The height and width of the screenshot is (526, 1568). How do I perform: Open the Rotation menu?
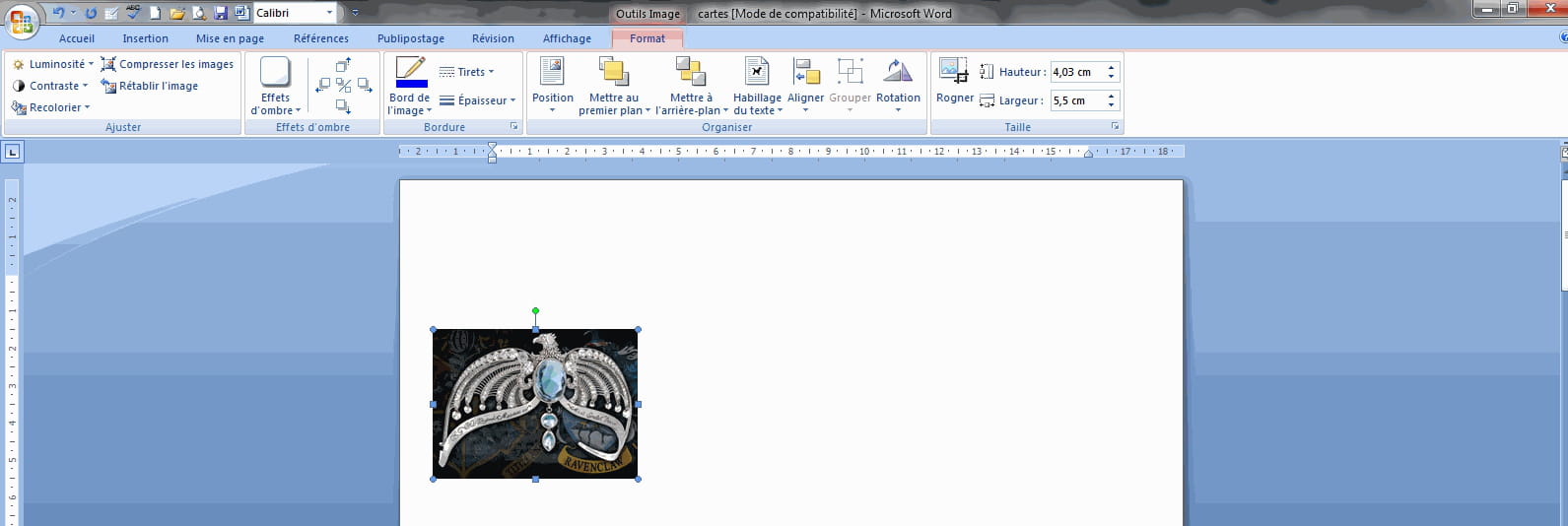[x=898, y=86]
